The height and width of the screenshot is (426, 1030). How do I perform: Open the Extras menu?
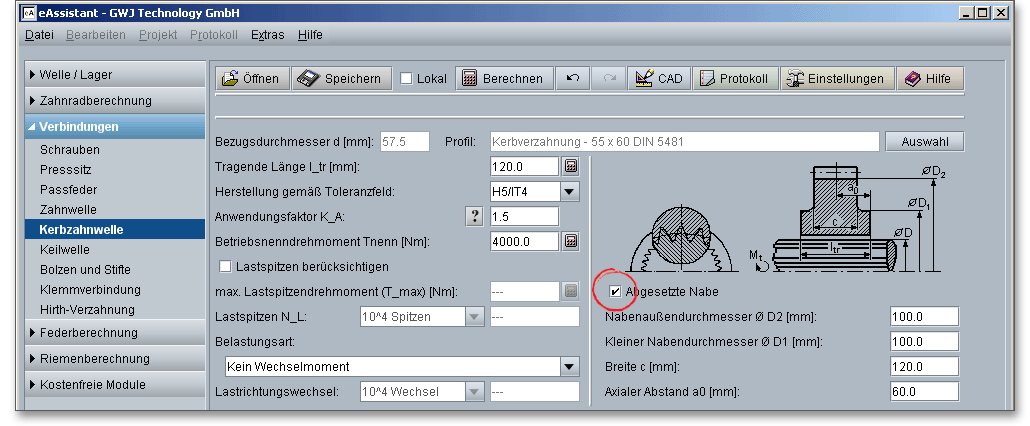point(267,34)
